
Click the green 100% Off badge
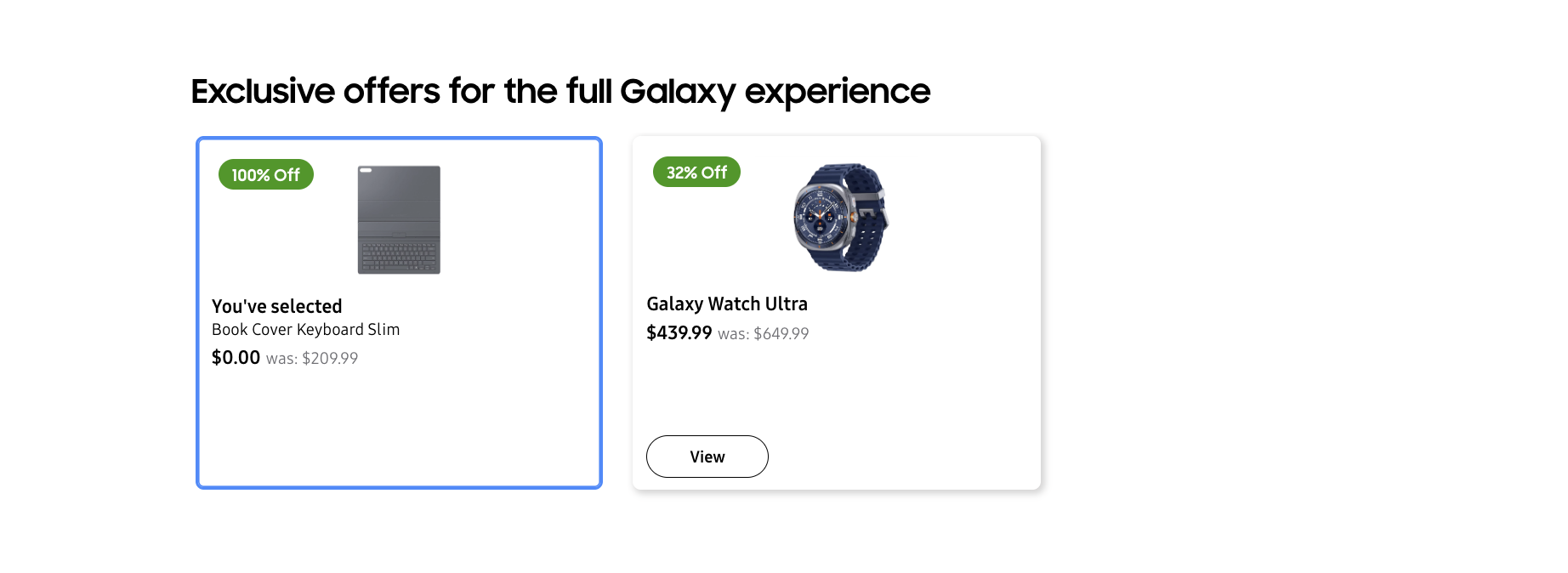tap(265, 175)
